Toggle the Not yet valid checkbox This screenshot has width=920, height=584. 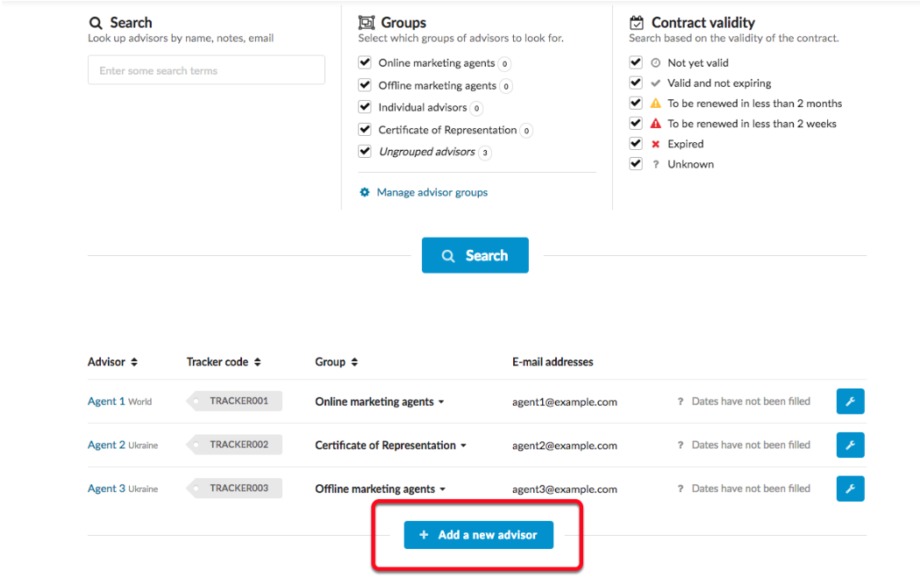pyautogui.click(x=636, y=62)
